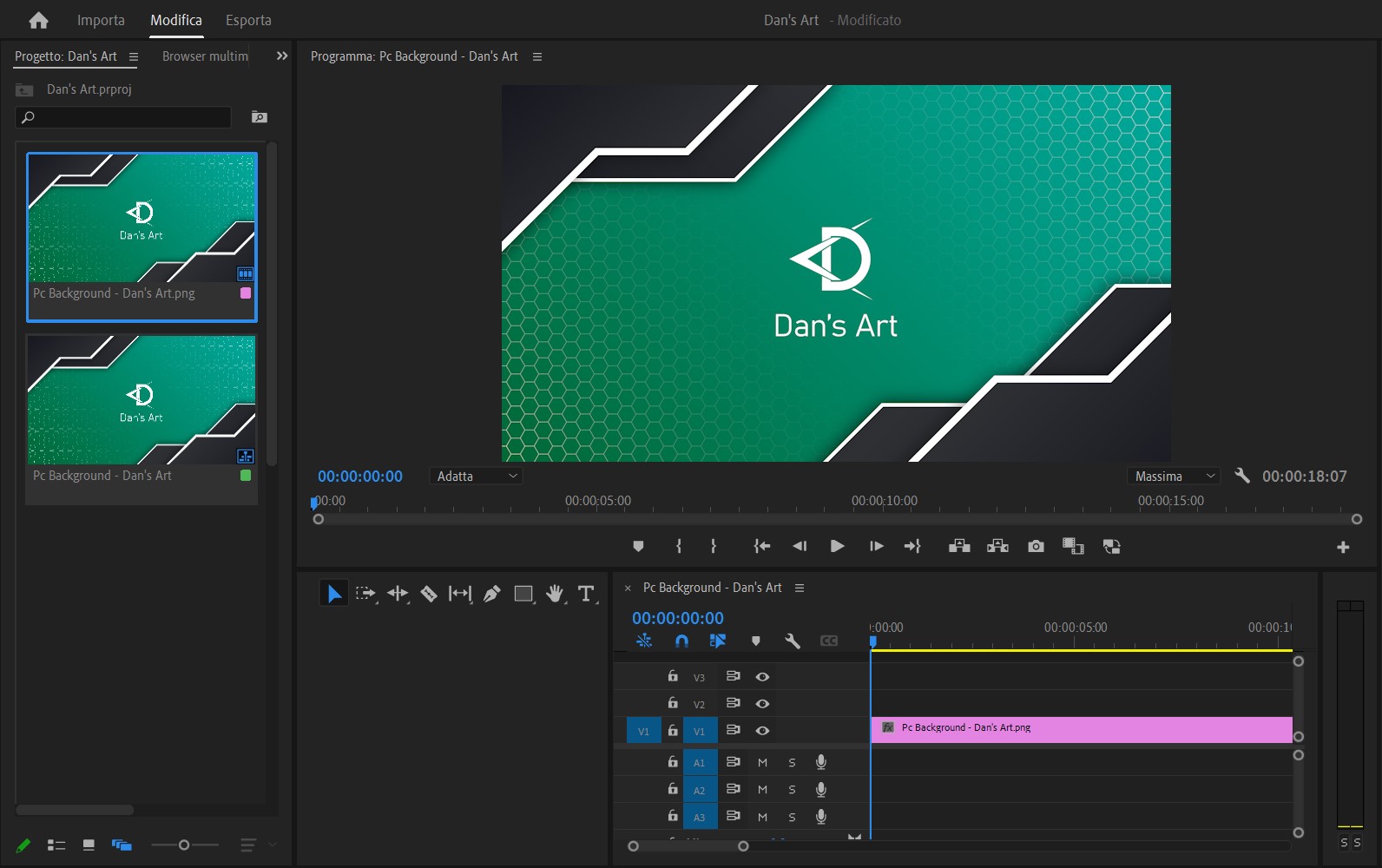Select the Progetto: Dan's Art tab
This screenshot has height=868, width=1382.
click(66, 56)
